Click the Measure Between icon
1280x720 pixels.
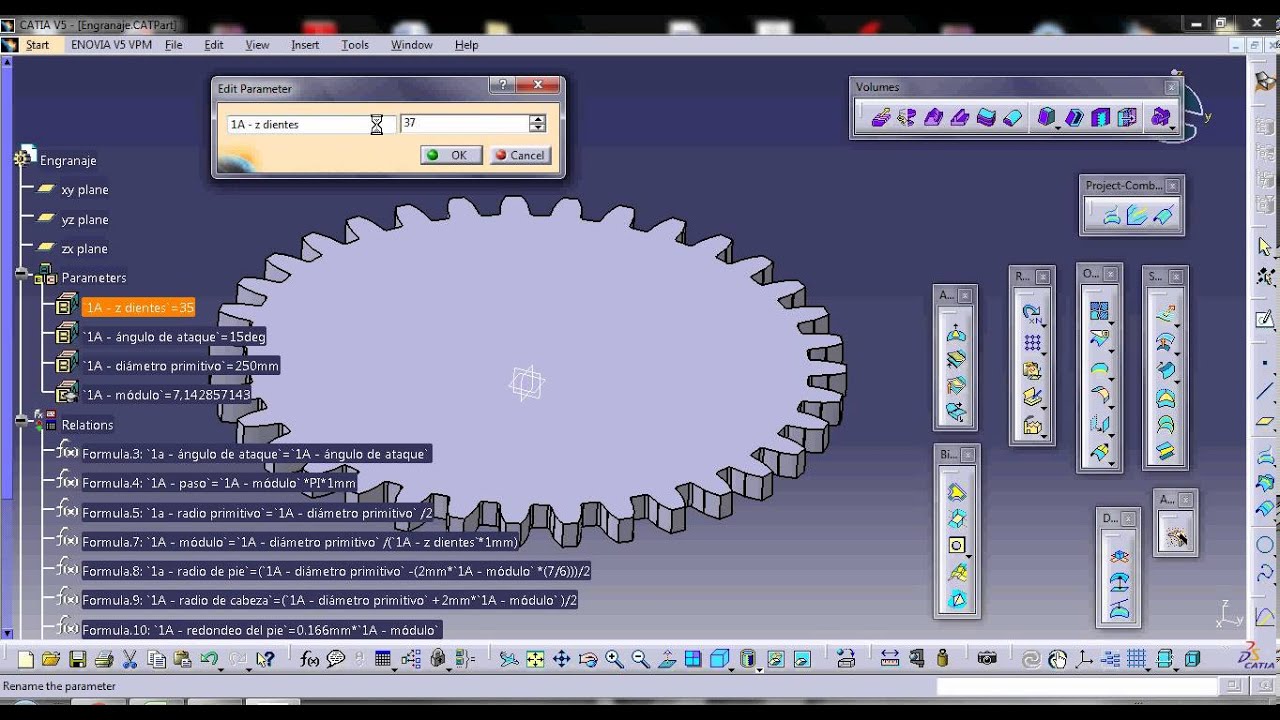click(x=890, y=659)
